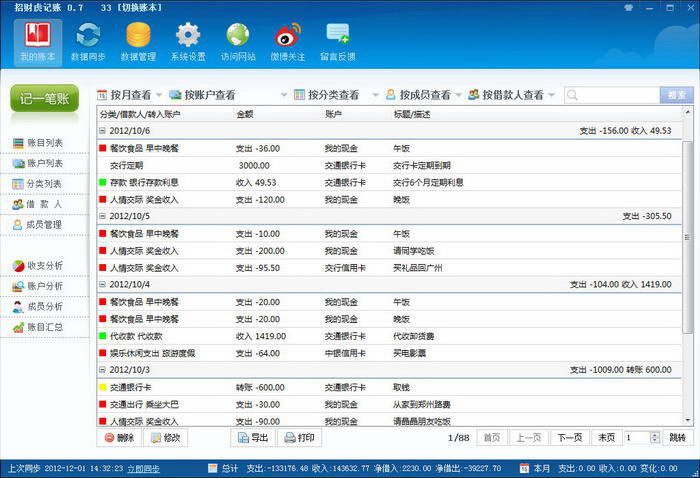This screenshot has height=478, width=700.
Task: Click the 删除 delete button
Action: tap(119, 438)
